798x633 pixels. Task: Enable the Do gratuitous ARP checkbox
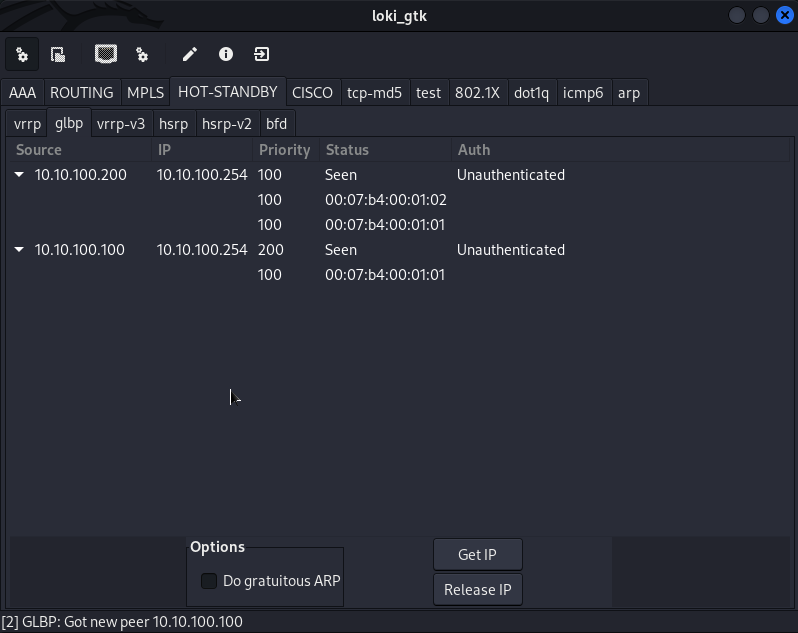[x=209, y=581]
